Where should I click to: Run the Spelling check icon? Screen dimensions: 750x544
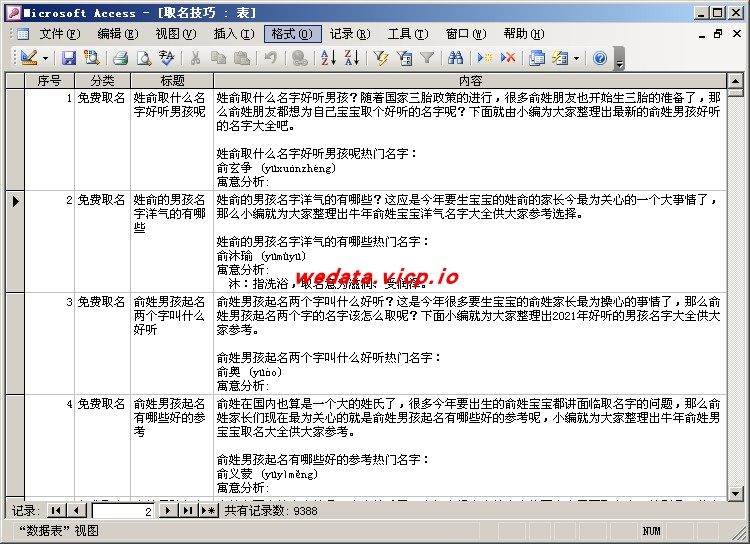(166, 58)
